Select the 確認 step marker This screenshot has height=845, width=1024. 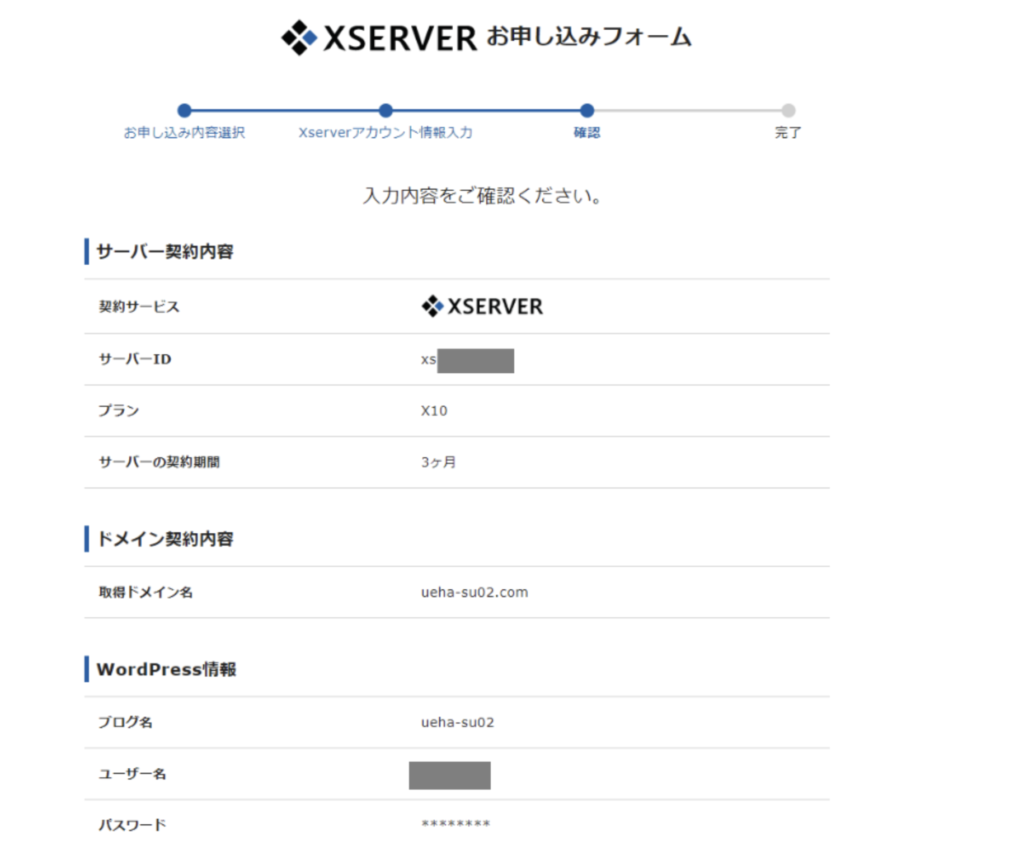coord(586,110)
